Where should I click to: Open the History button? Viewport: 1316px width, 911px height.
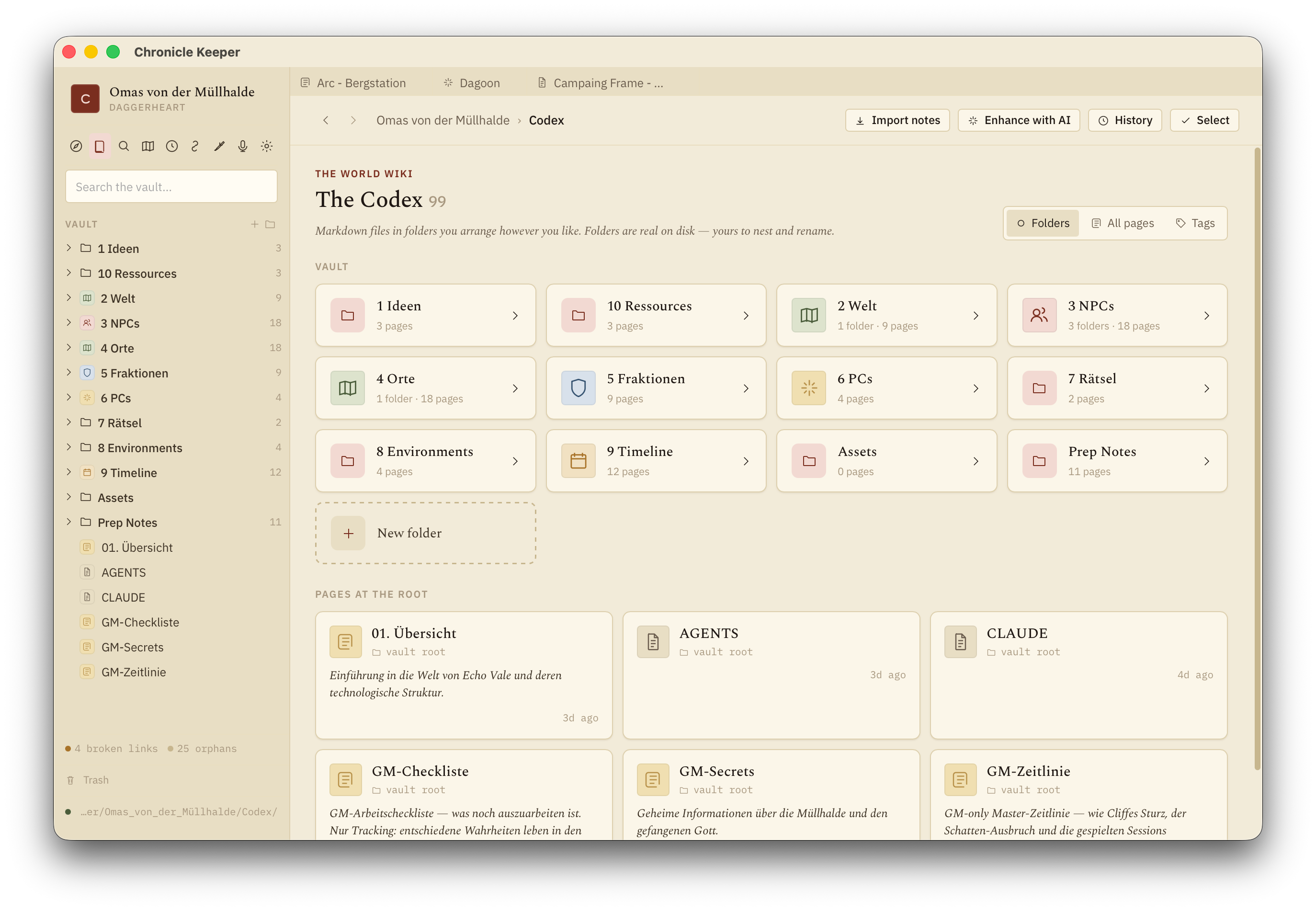[x=1125, y=120]
